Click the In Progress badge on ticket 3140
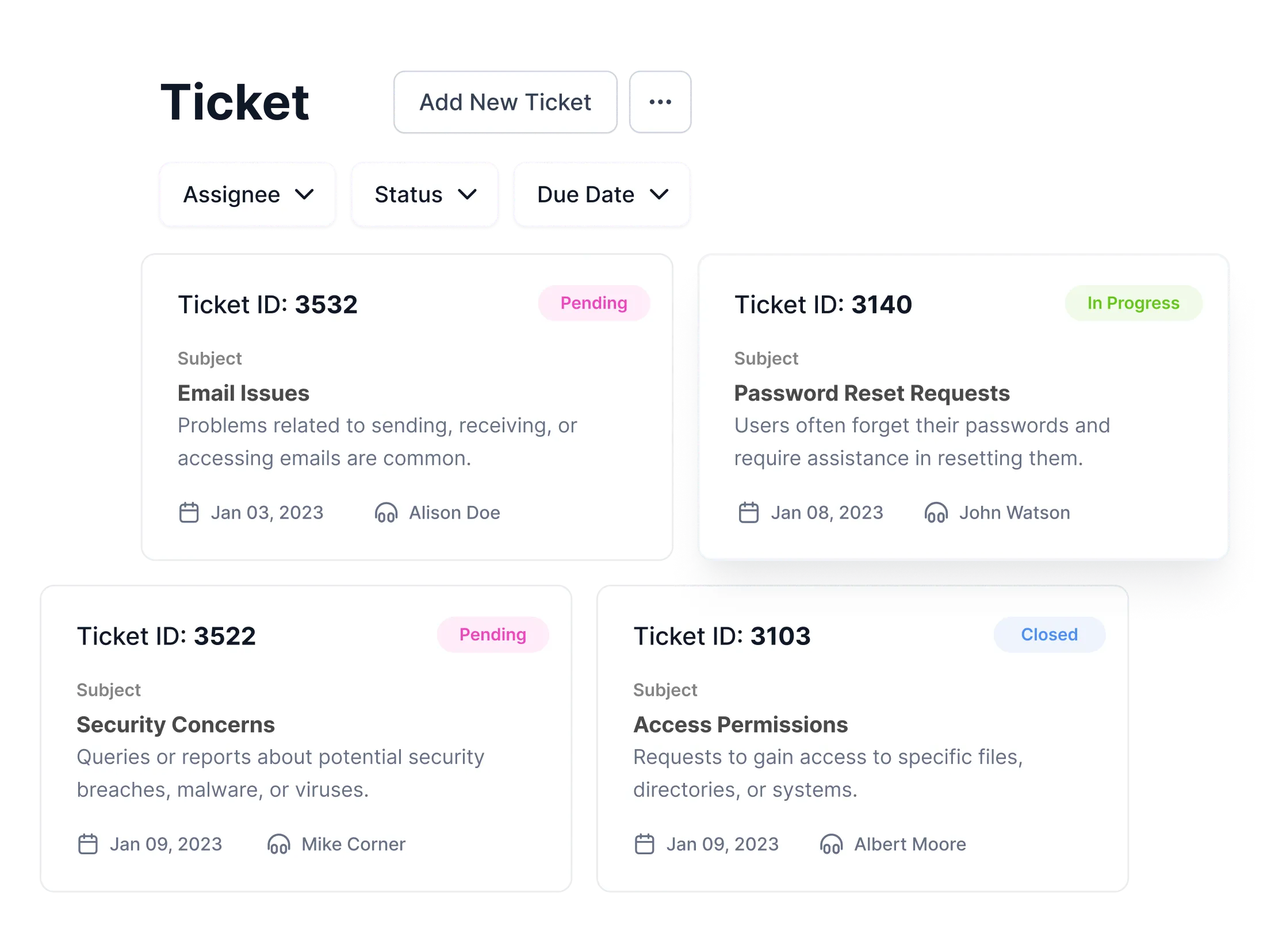This screenshot has height=952, width=1271. pyautogui.click(x=1133, y=303)
